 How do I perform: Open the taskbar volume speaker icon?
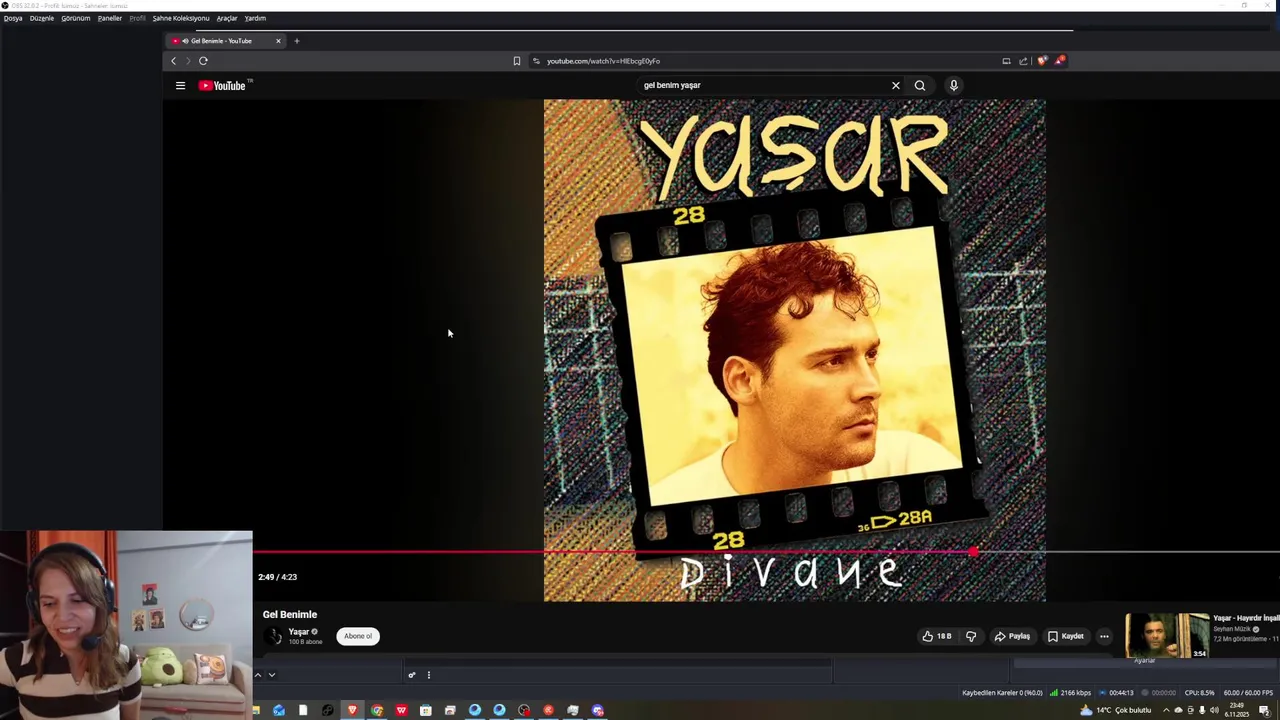(1214, 710)
